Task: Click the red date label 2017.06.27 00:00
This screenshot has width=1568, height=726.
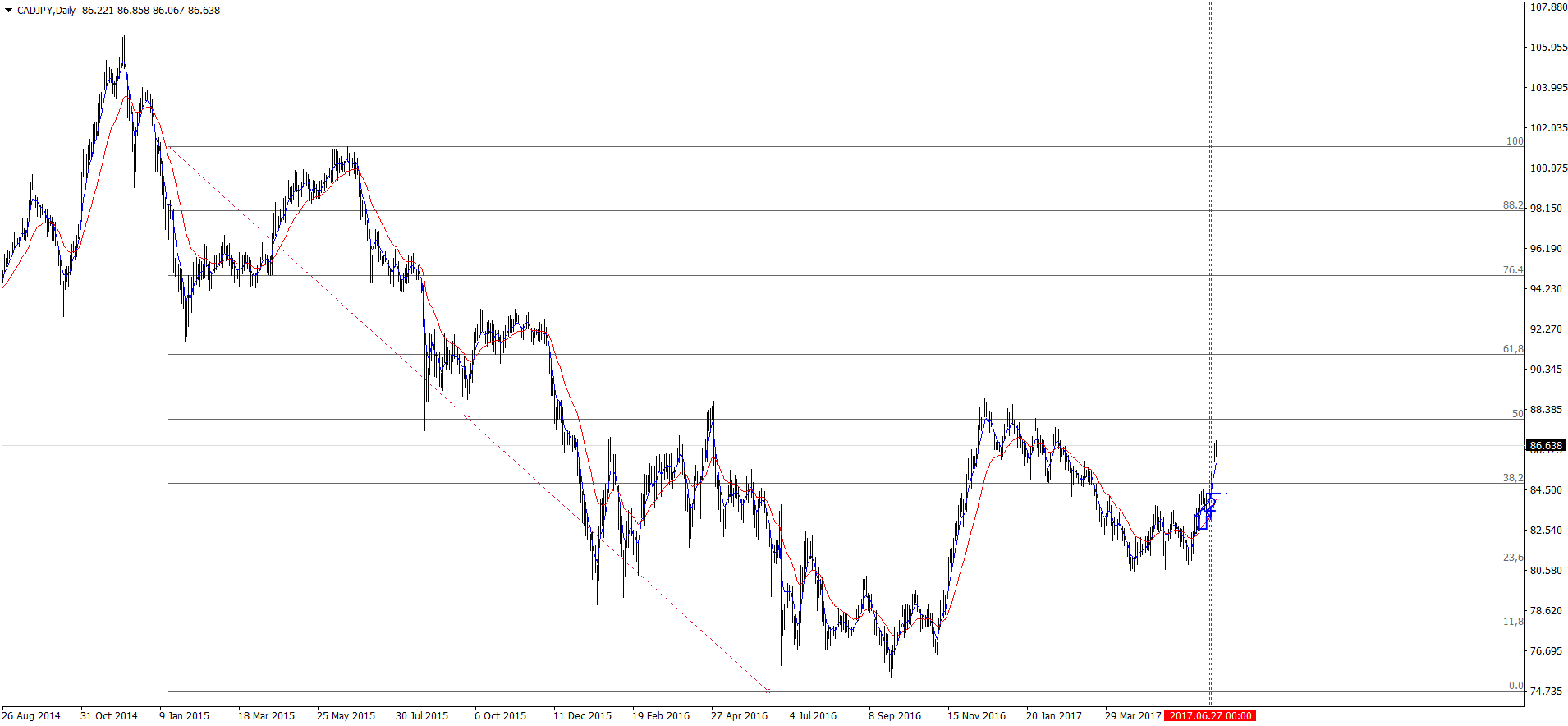Action: (1210, 716)
